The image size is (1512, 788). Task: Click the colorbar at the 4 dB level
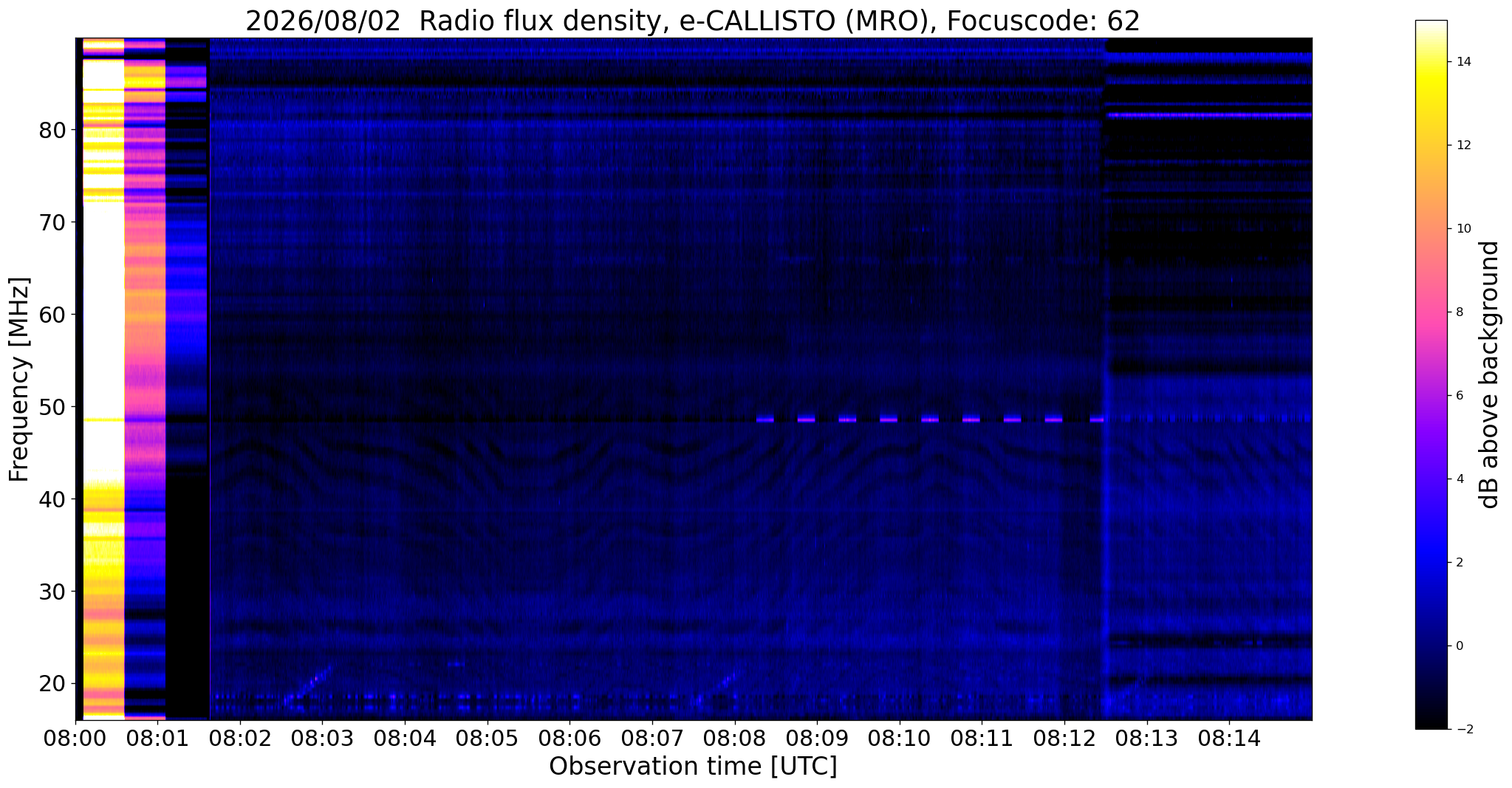pyautogui.click(x=1431, y=479)
